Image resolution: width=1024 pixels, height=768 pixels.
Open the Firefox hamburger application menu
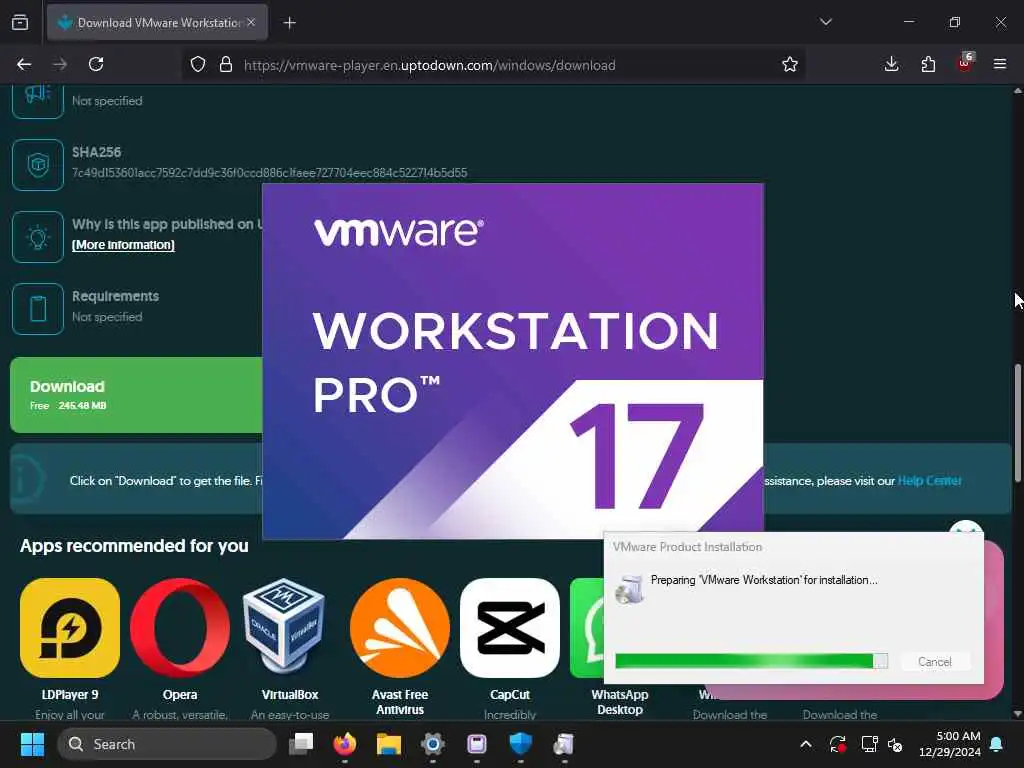[1000, 65]
